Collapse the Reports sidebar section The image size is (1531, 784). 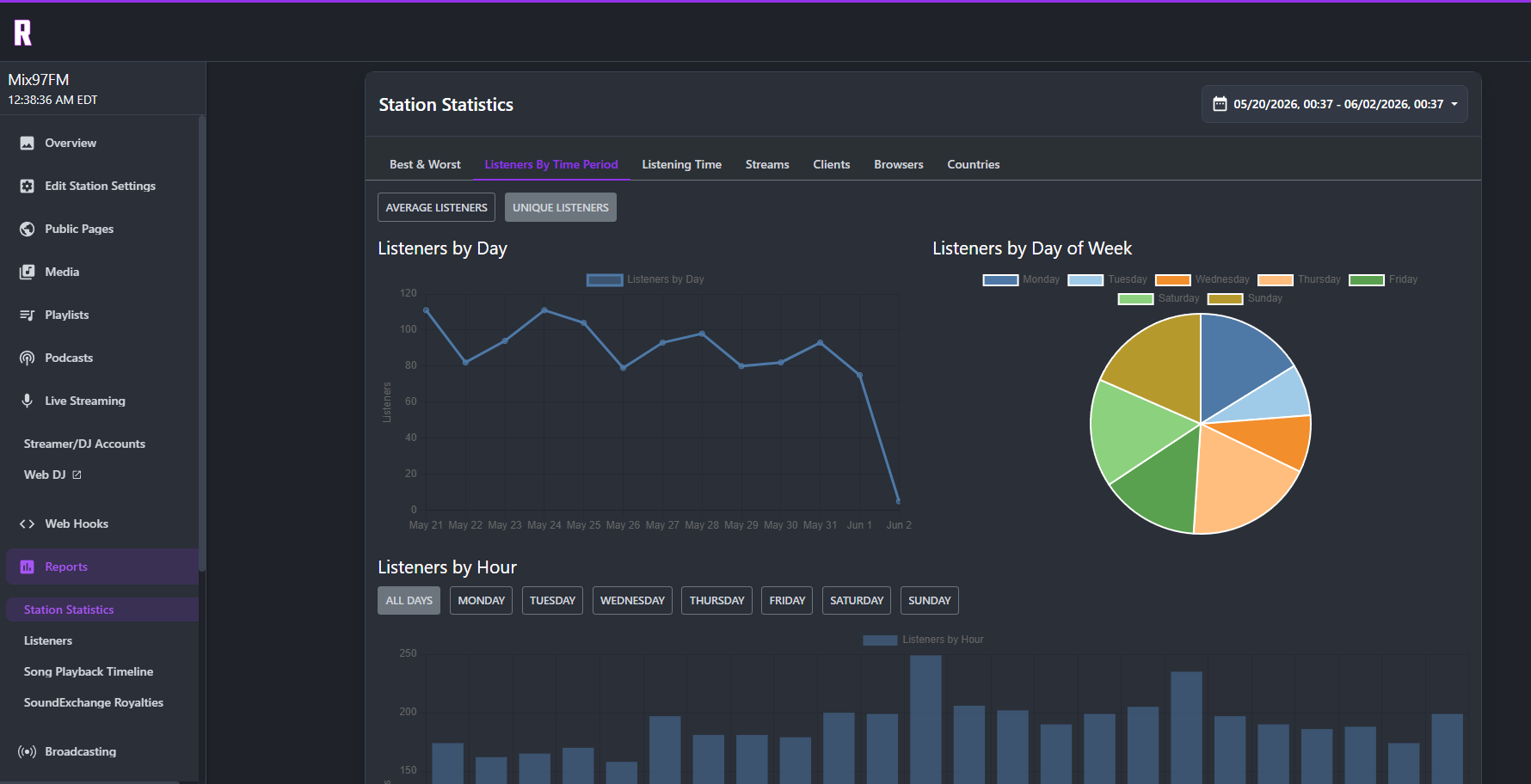pos(102,567)
